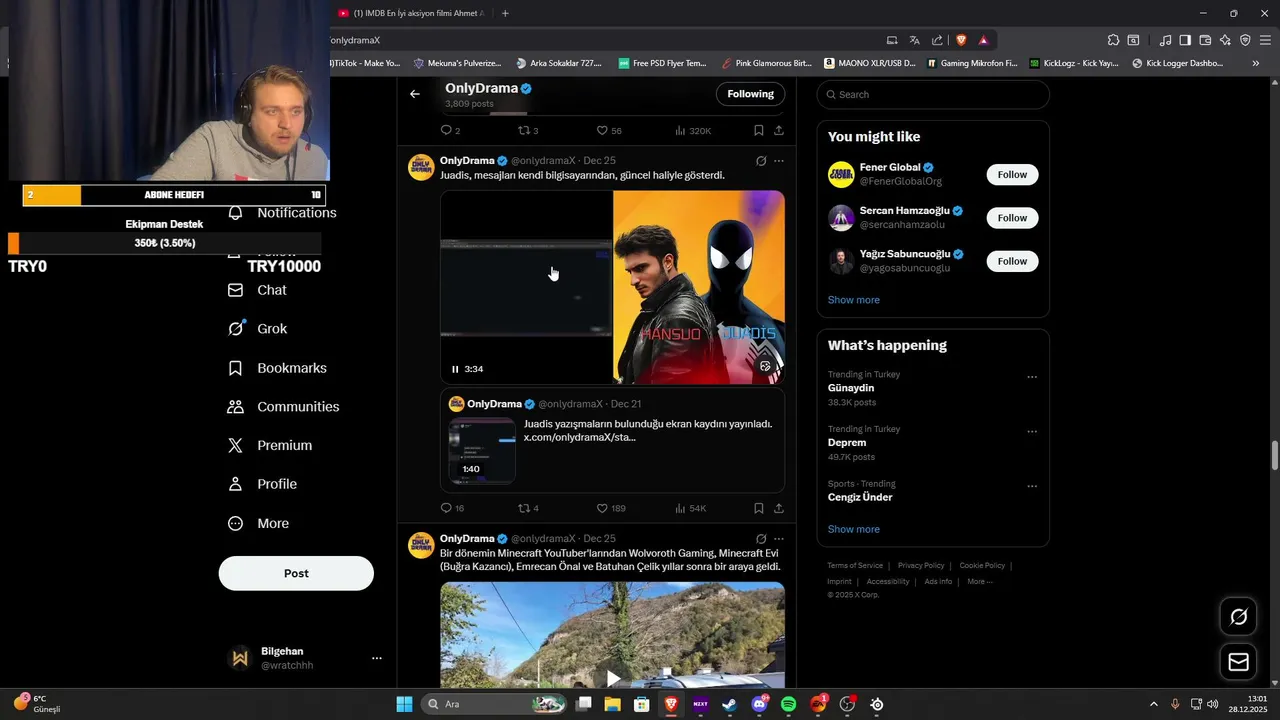The width and height of the screenshot is (1280, 720).
Task: Open the Deprem trending topic
Action: (x=847, y=442)
